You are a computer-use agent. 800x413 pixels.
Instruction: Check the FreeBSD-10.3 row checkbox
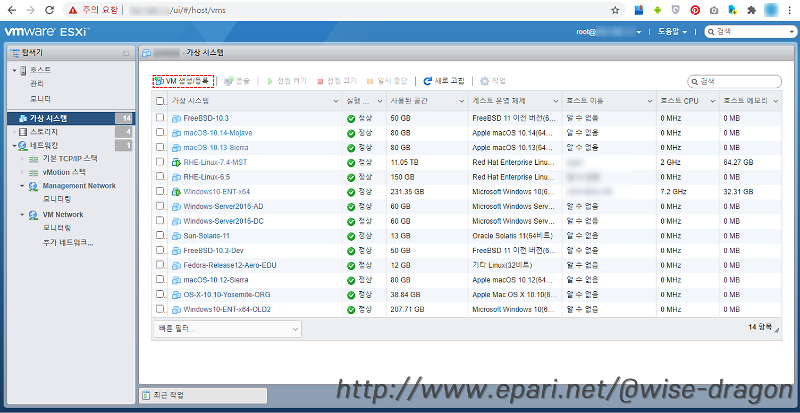coord(160,118)
